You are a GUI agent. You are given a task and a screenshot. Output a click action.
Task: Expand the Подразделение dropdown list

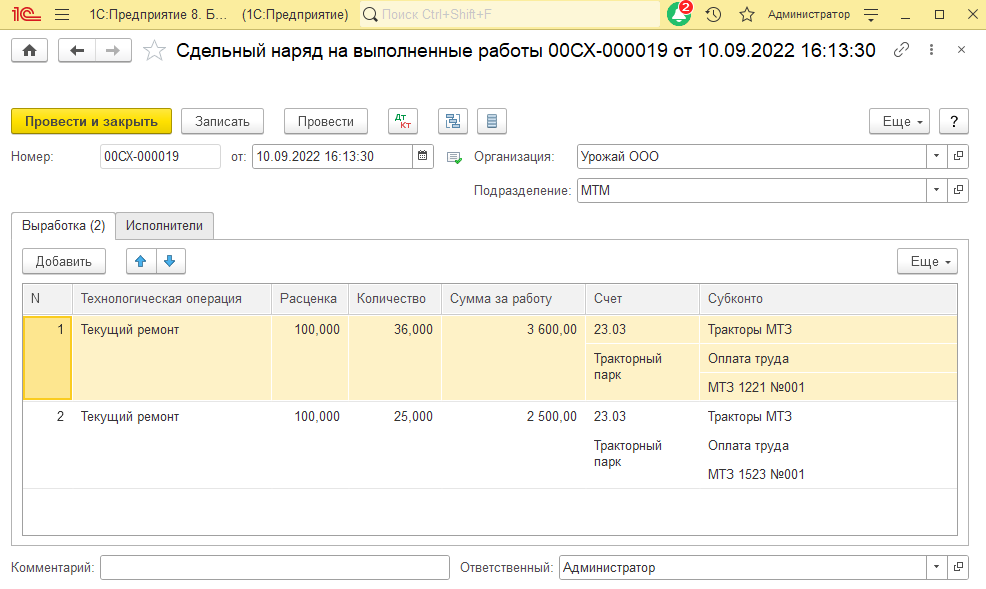936,190
